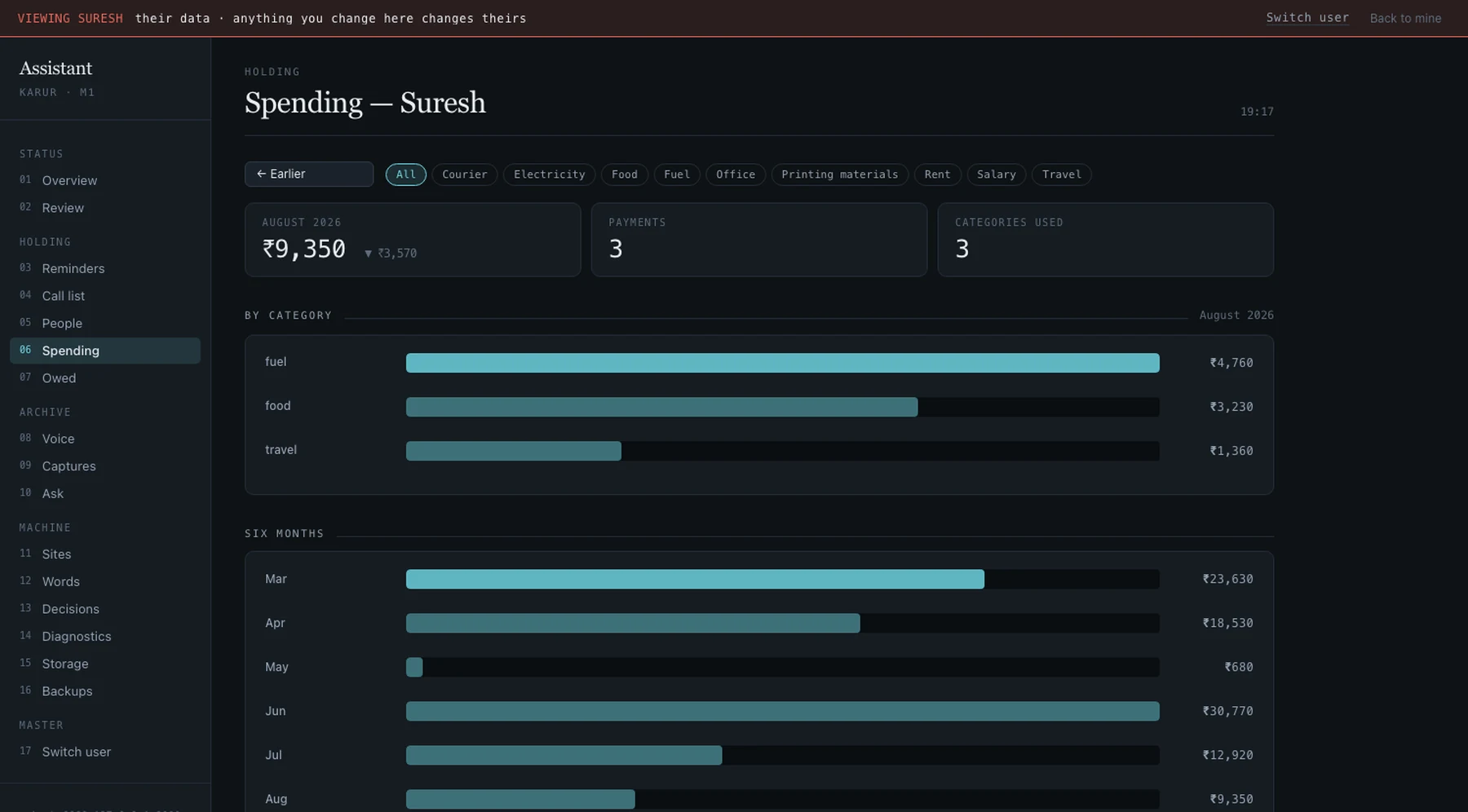Select the All category filter
The height and width of the screenshot is (812, 1468).
coord(406,174)
